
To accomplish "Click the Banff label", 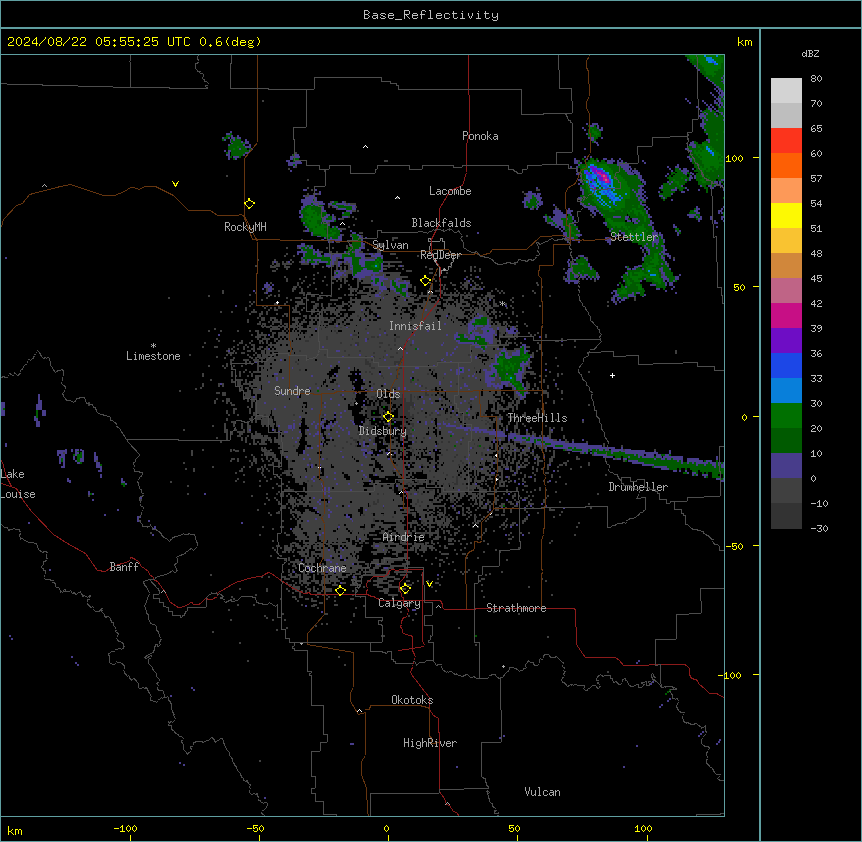I will [x=124, y=567].
